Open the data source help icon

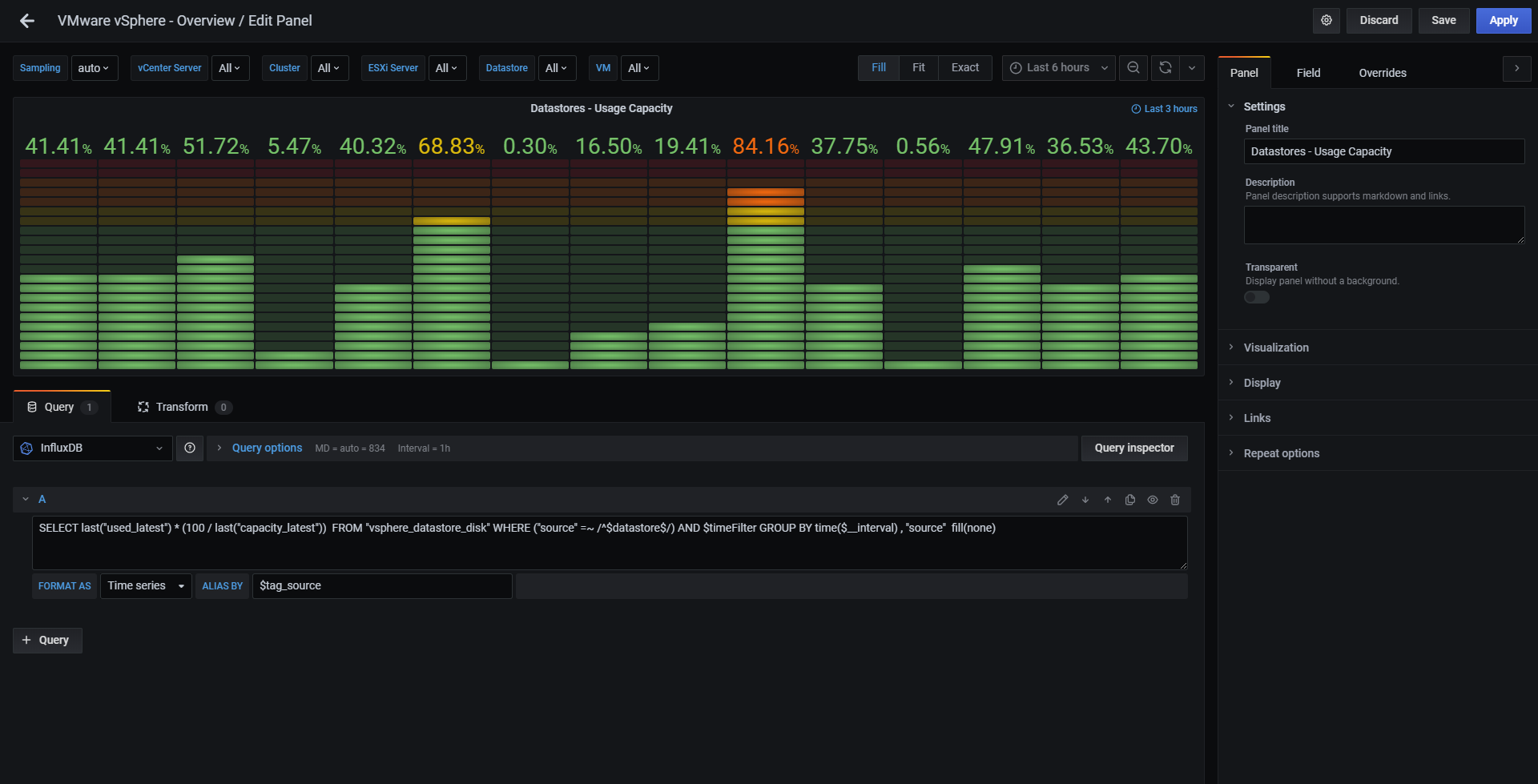tap(190, 448)
